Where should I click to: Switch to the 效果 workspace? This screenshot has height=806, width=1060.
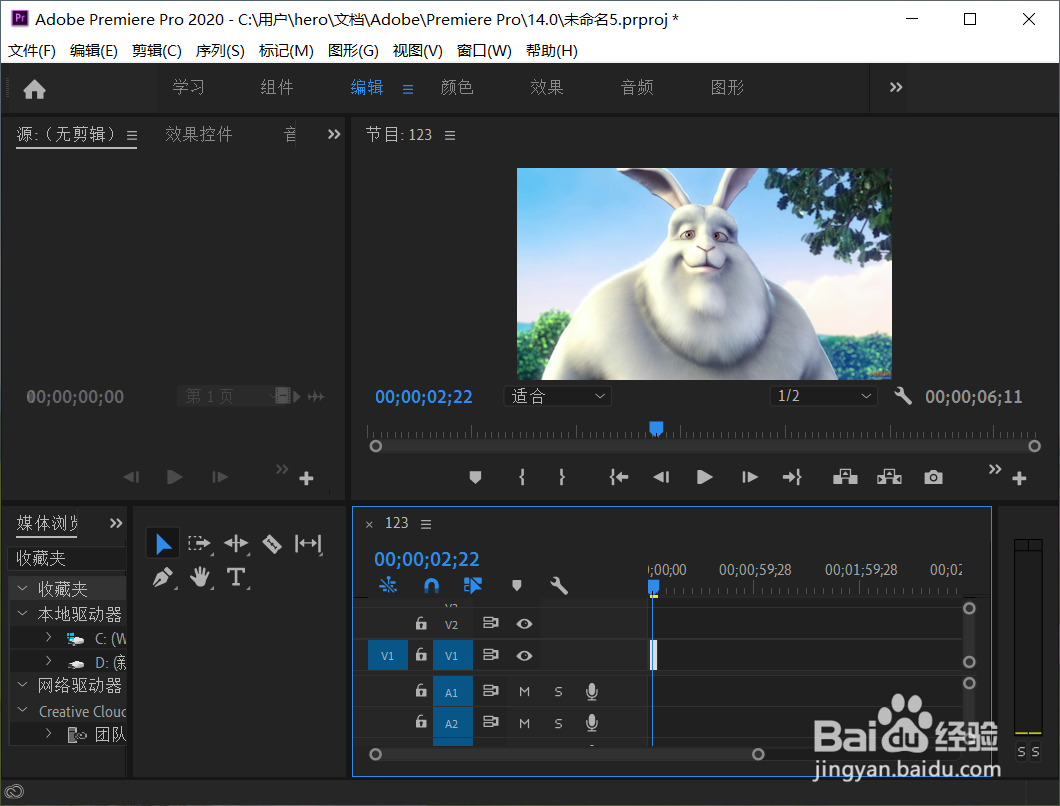[x=547, y=87]
